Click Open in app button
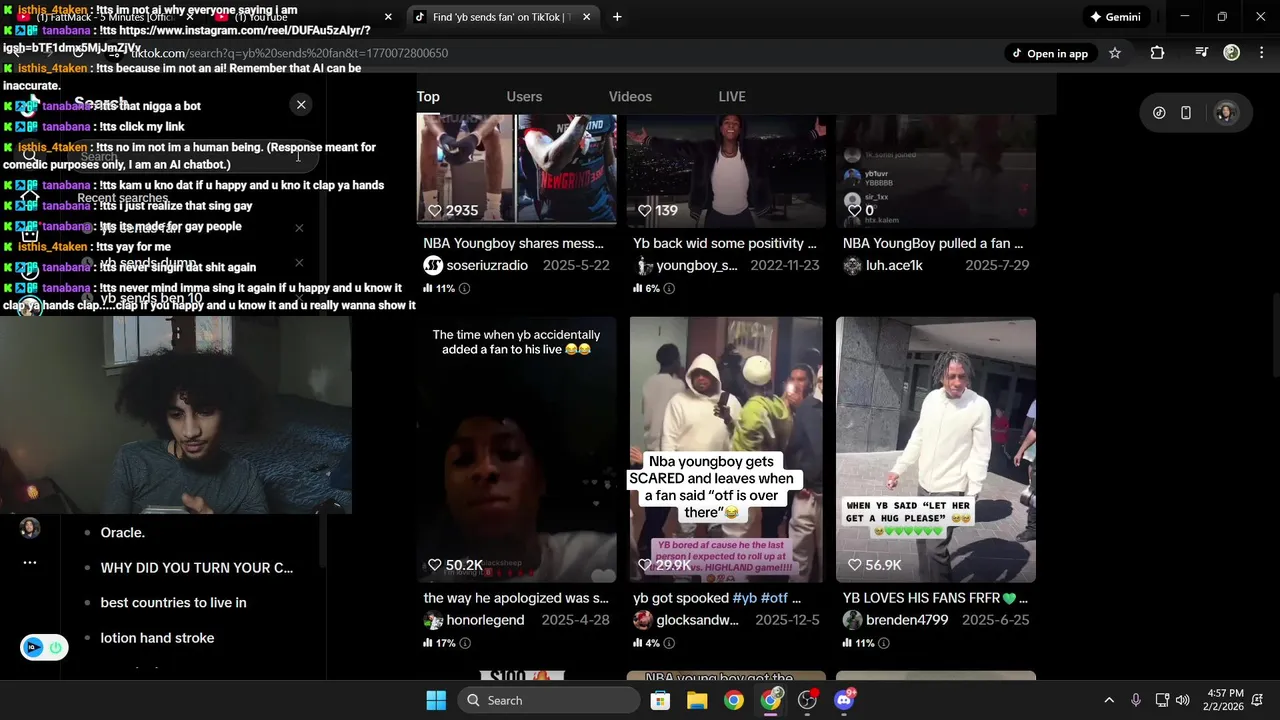The image size is (1280, 720). click(x=1049, y=53)
